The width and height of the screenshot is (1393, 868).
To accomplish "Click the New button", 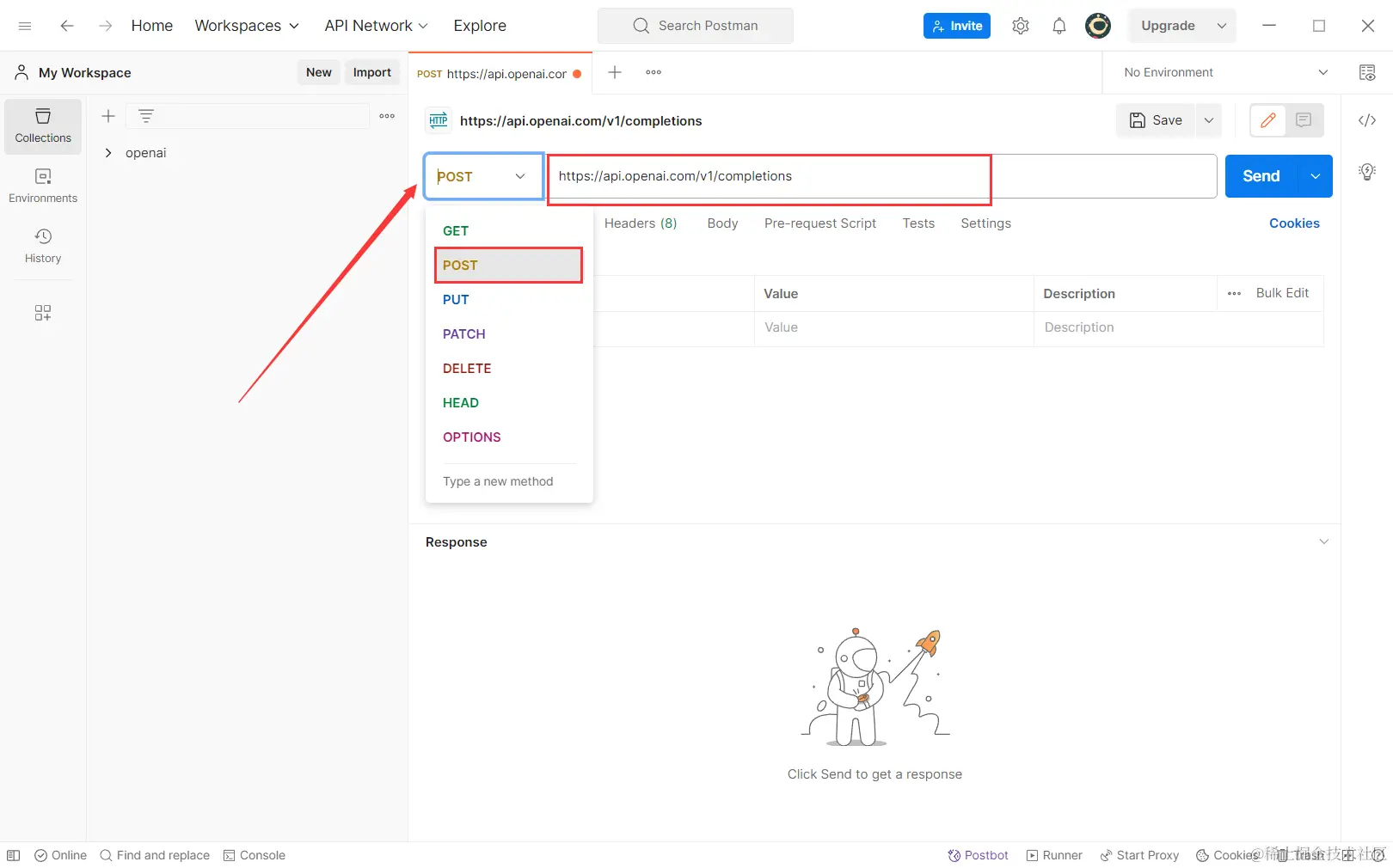I will coord(319,72).
